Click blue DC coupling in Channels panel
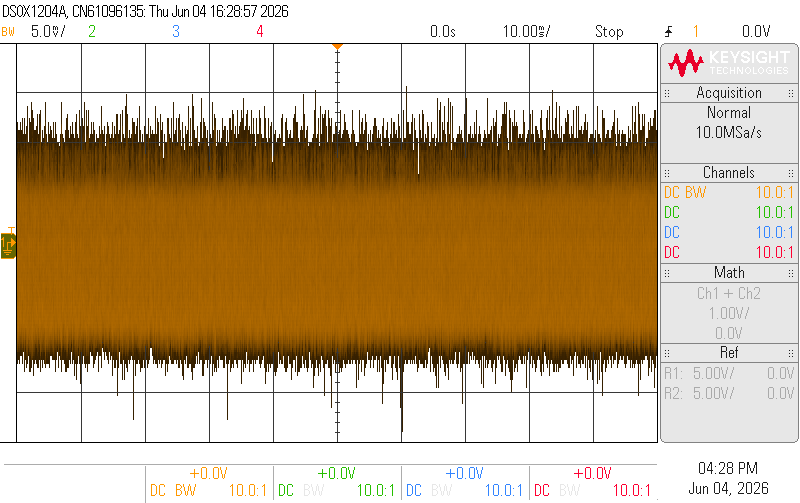This screenshot has width=800, height=503. click(672, 233)
